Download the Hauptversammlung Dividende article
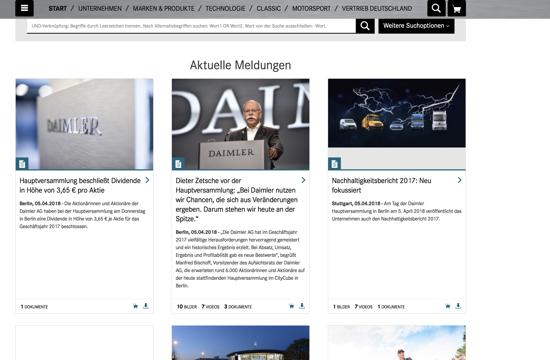This screenshot has width=550, height=360. coord(146,306)
